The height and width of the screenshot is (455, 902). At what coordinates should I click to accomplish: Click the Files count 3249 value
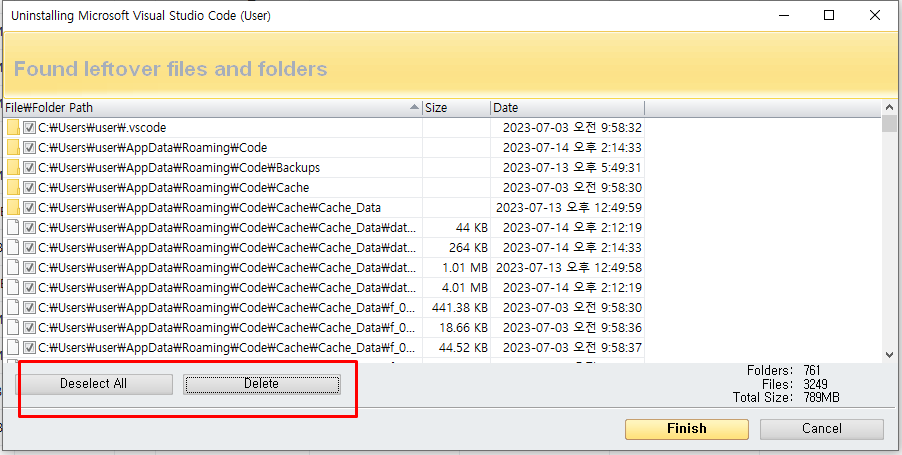pyautogui.click(x=815, y=384)
